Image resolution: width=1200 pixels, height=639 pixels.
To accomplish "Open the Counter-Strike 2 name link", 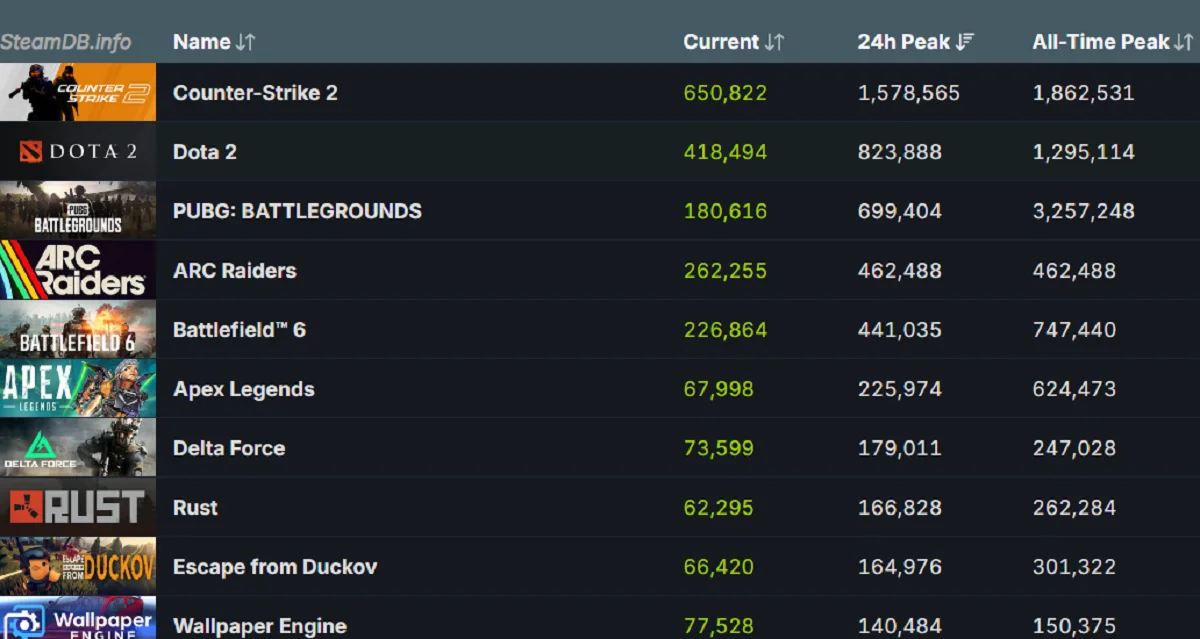I will click(255, 93).
